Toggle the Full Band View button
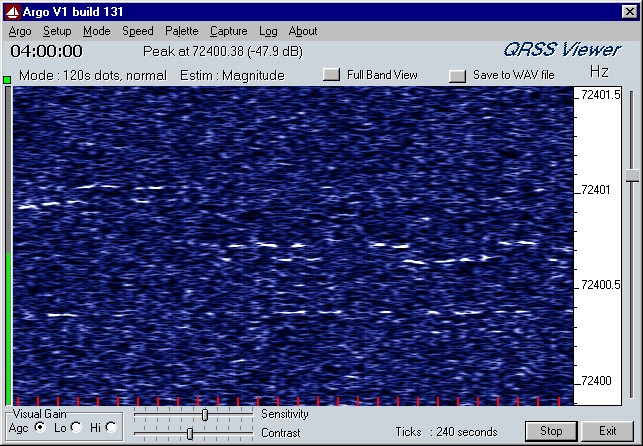The height and width of the screenshot is (446, 643). click(x=331, y=75)
